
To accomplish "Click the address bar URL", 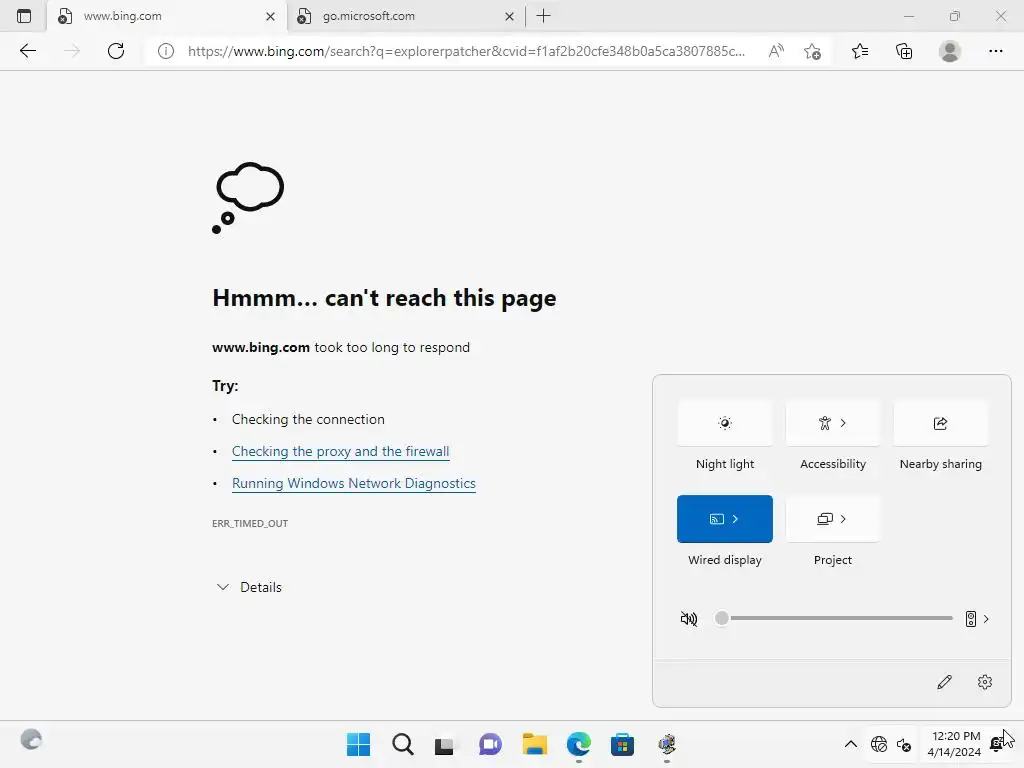I will pos(466,51).
